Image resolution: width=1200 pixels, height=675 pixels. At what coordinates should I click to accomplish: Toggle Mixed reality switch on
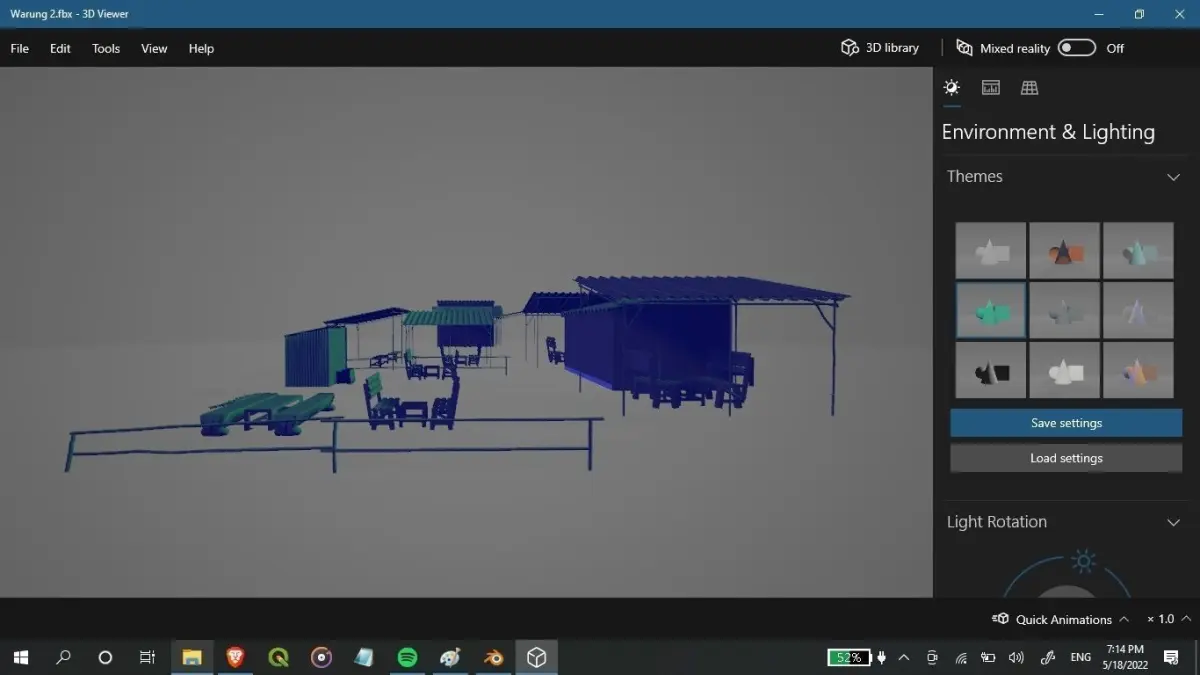coord(1077,48)
